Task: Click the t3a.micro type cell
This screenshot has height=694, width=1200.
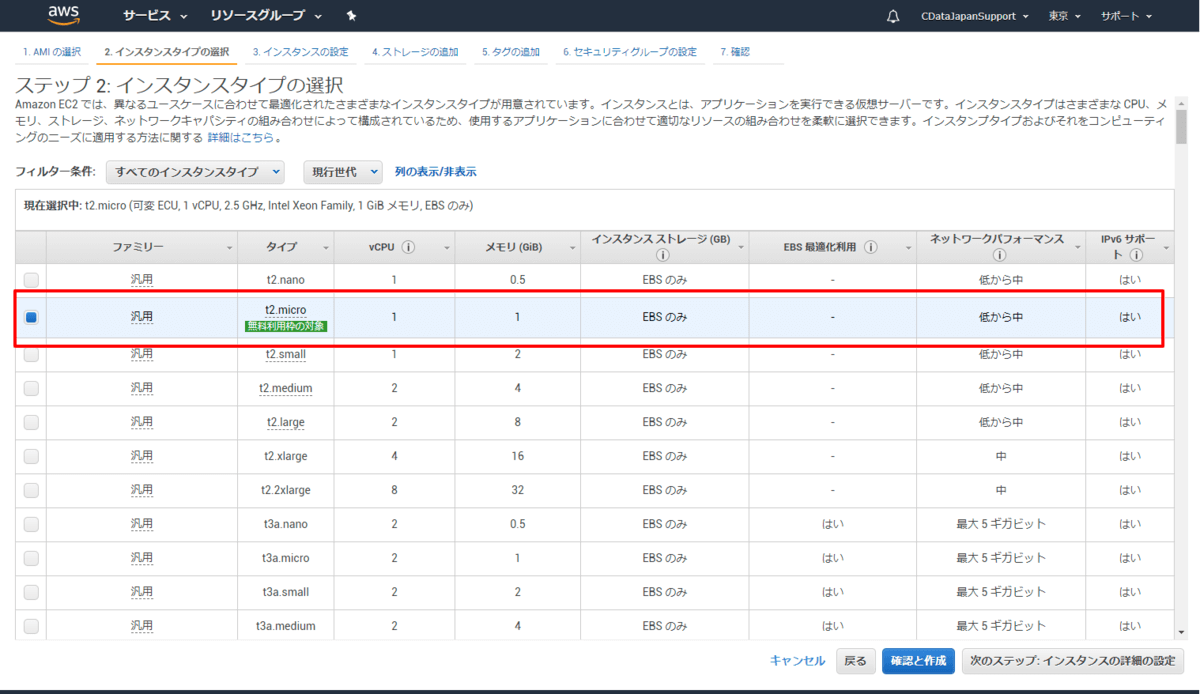Action: click(286, 558)
